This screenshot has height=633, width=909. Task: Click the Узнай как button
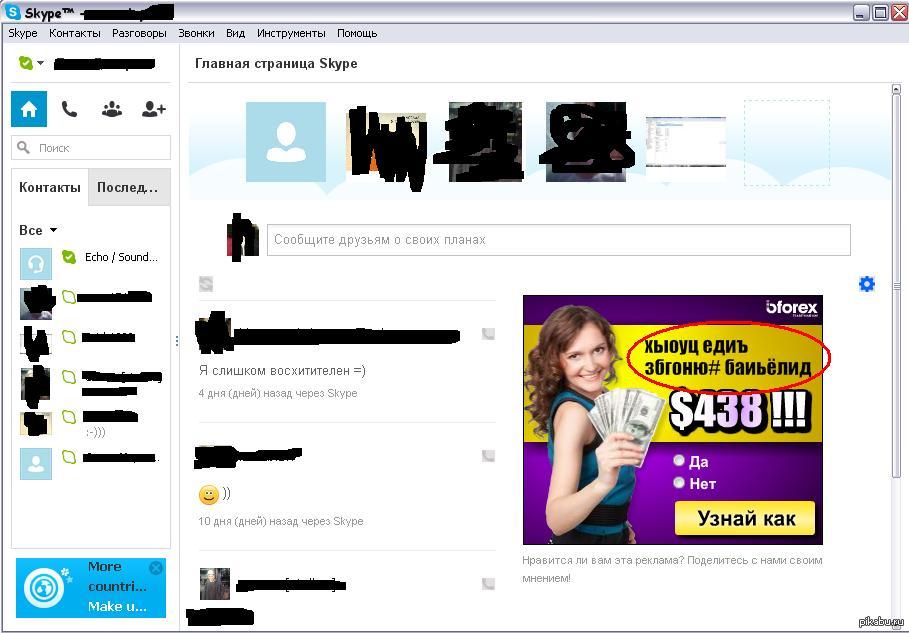click(744, 518)
